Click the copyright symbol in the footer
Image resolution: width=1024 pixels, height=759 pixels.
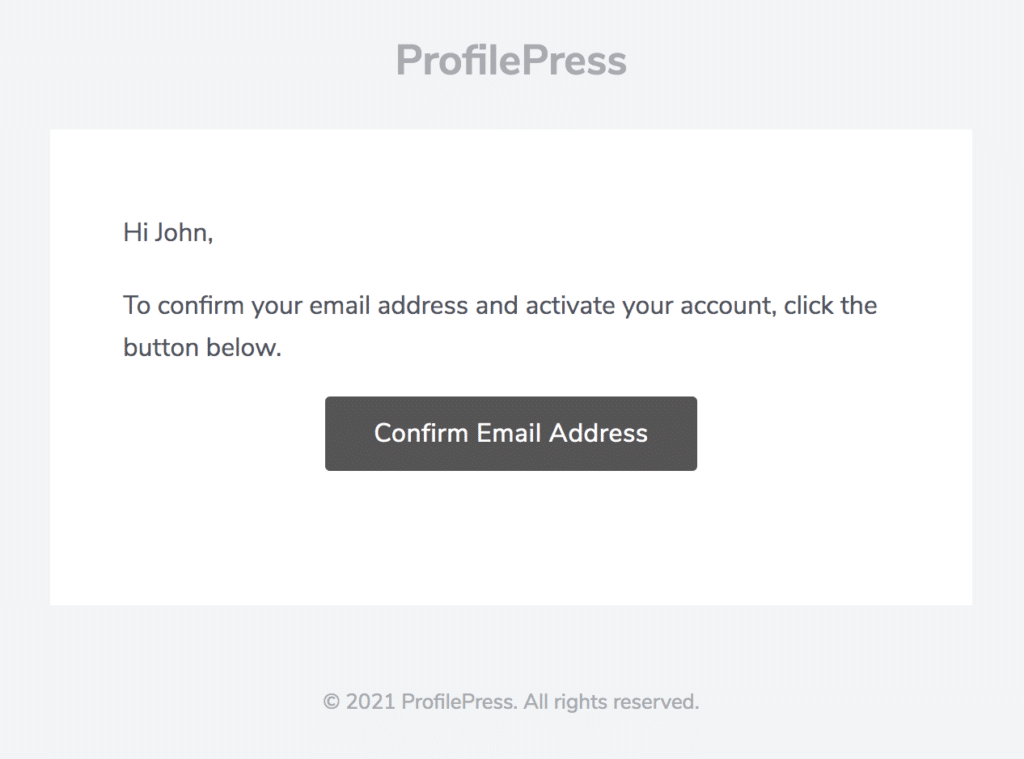click(332, 702)
